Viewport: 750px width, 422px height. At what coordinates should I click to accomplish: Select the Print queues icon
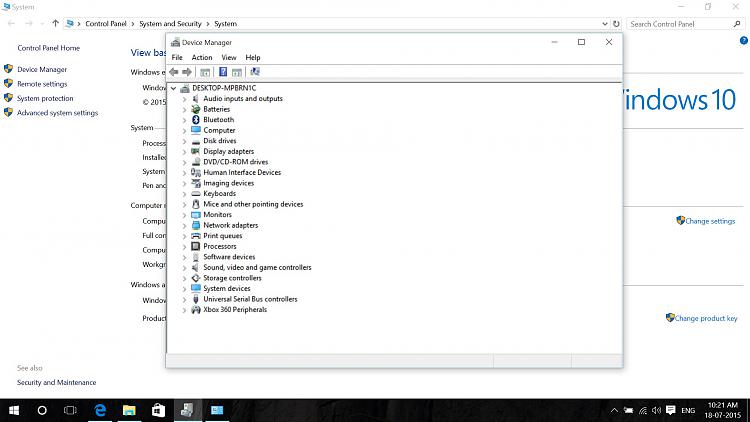[x=196, y=235]
